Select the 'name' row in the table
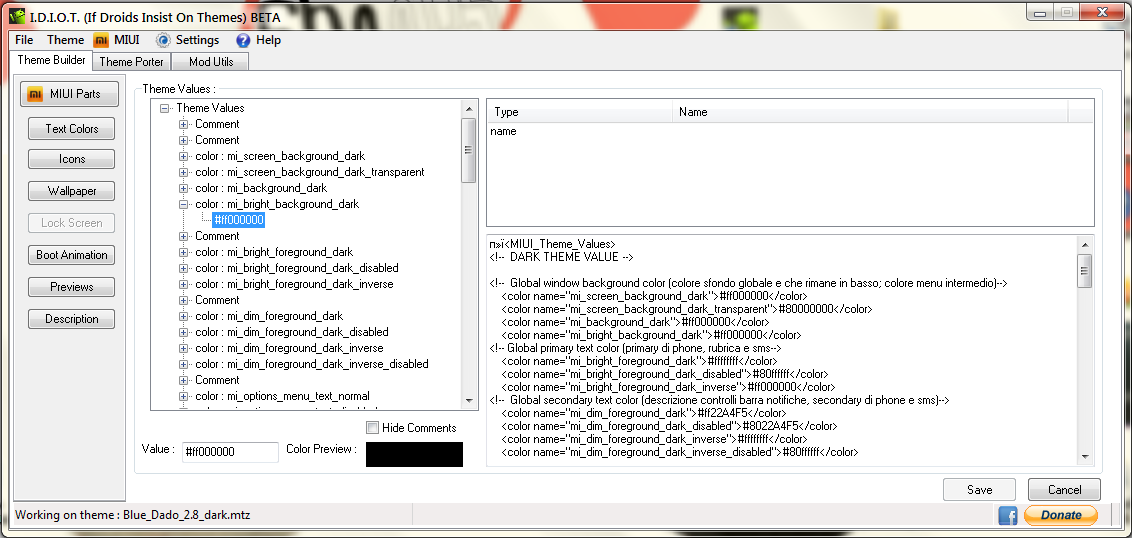Viewport: 1132px width, 538px height. click(x=503, y=131)
